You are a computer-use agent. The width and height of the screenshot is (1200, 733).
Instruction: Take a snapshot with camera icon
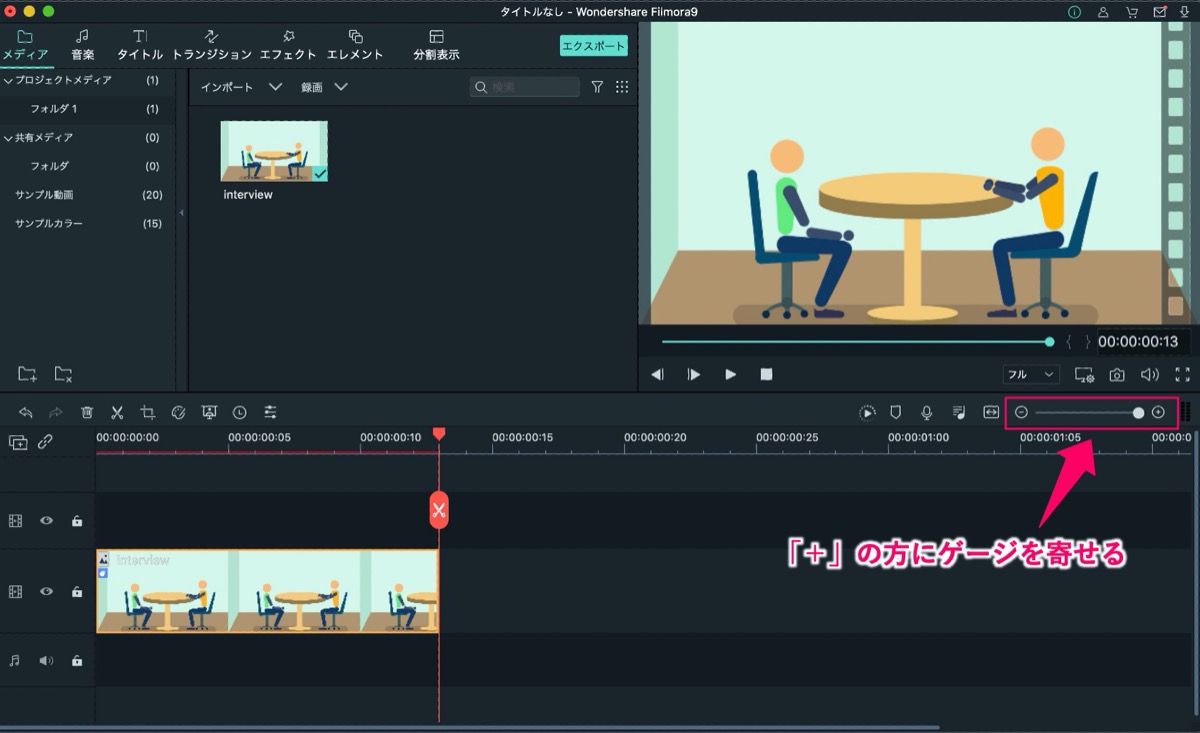tap(1117, 374)
